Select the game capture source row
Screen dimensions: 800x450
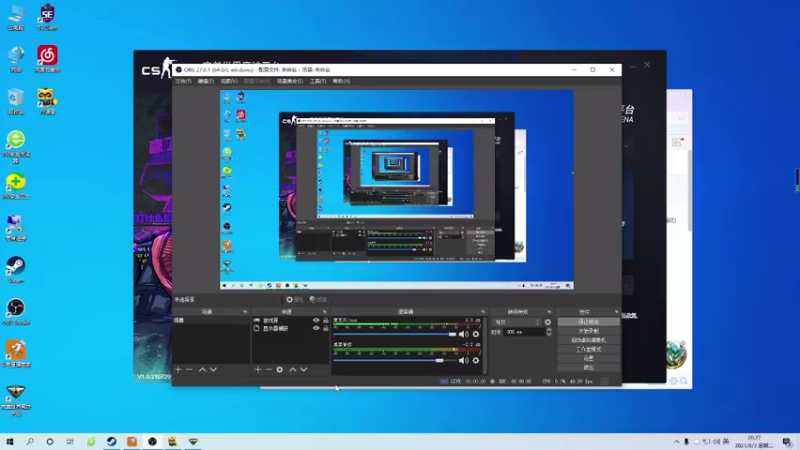[291, 320]
